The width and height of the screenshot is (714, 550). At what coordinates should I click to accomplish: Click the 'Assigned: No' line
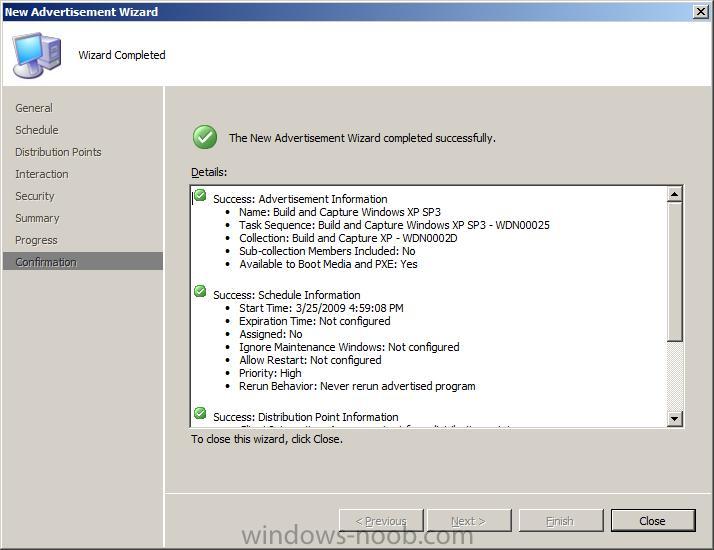270,334
